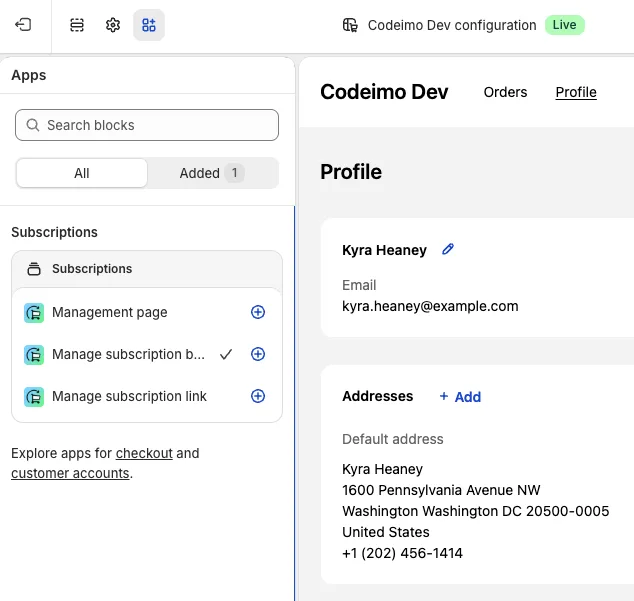Click the Addresses heading
This screenshot has height=601, width=634.
(x=378, y=396)
